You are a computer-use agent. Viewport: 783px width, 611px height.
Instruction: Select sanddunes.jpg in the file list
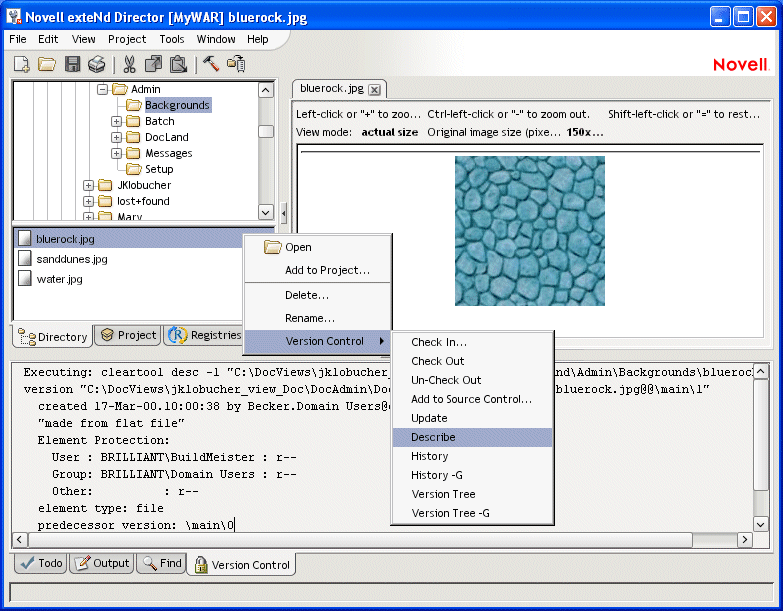71,259
